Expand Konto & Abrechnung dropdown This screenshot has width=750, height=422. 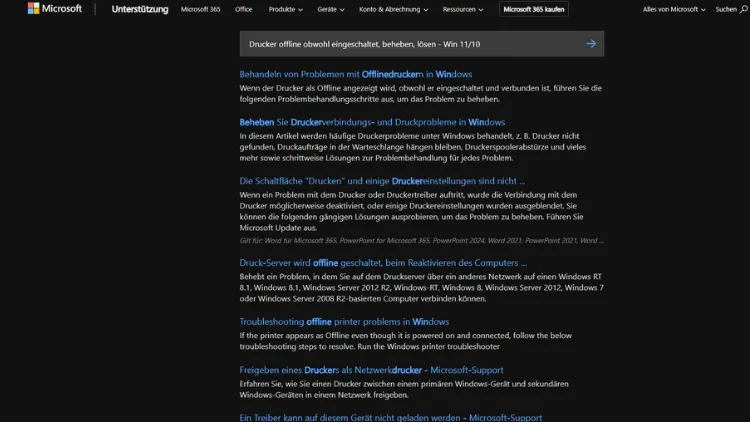coord(393,9)
